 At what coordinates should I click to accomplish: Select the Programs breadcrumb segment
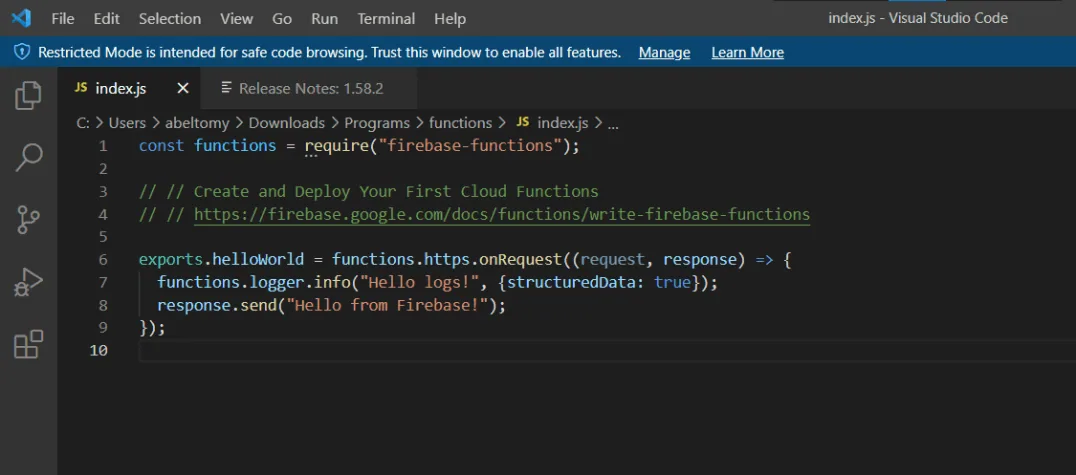pos(377,123)
